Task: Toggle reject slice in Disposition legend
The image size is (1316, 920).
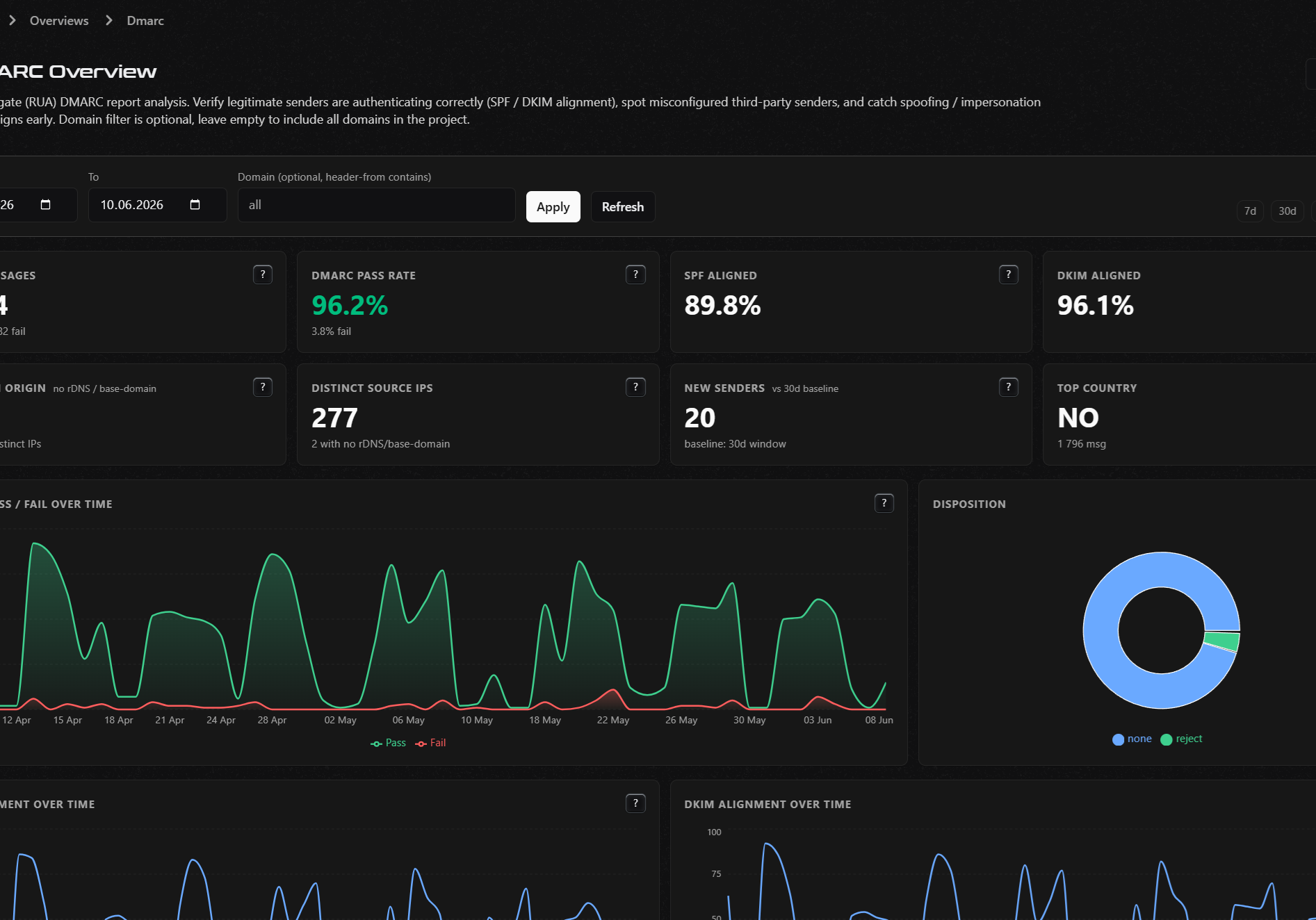Action: (1181, 739)
